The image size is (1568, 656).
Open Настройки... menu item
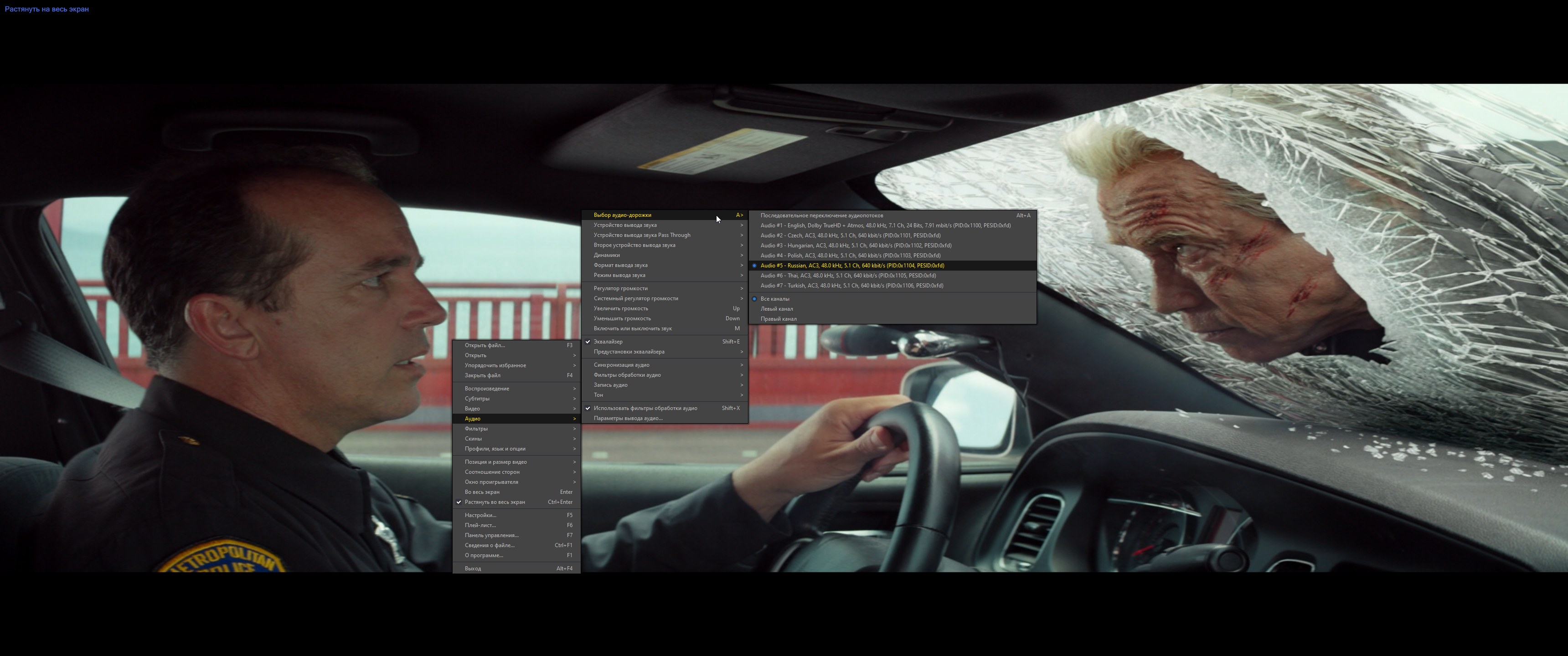pos(516,515)
